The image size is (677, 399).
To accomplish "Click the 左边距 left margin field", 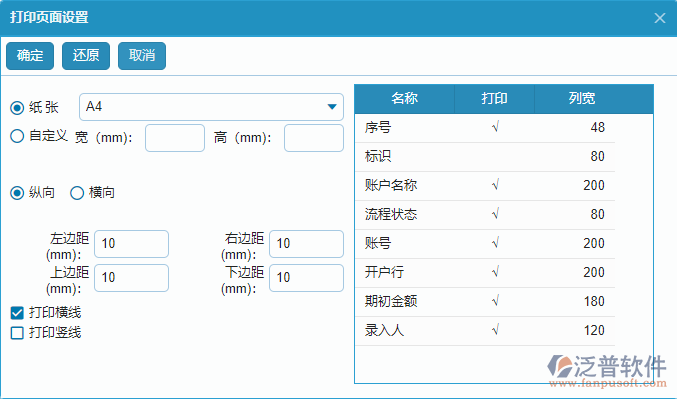I will [x=131, y=244].
